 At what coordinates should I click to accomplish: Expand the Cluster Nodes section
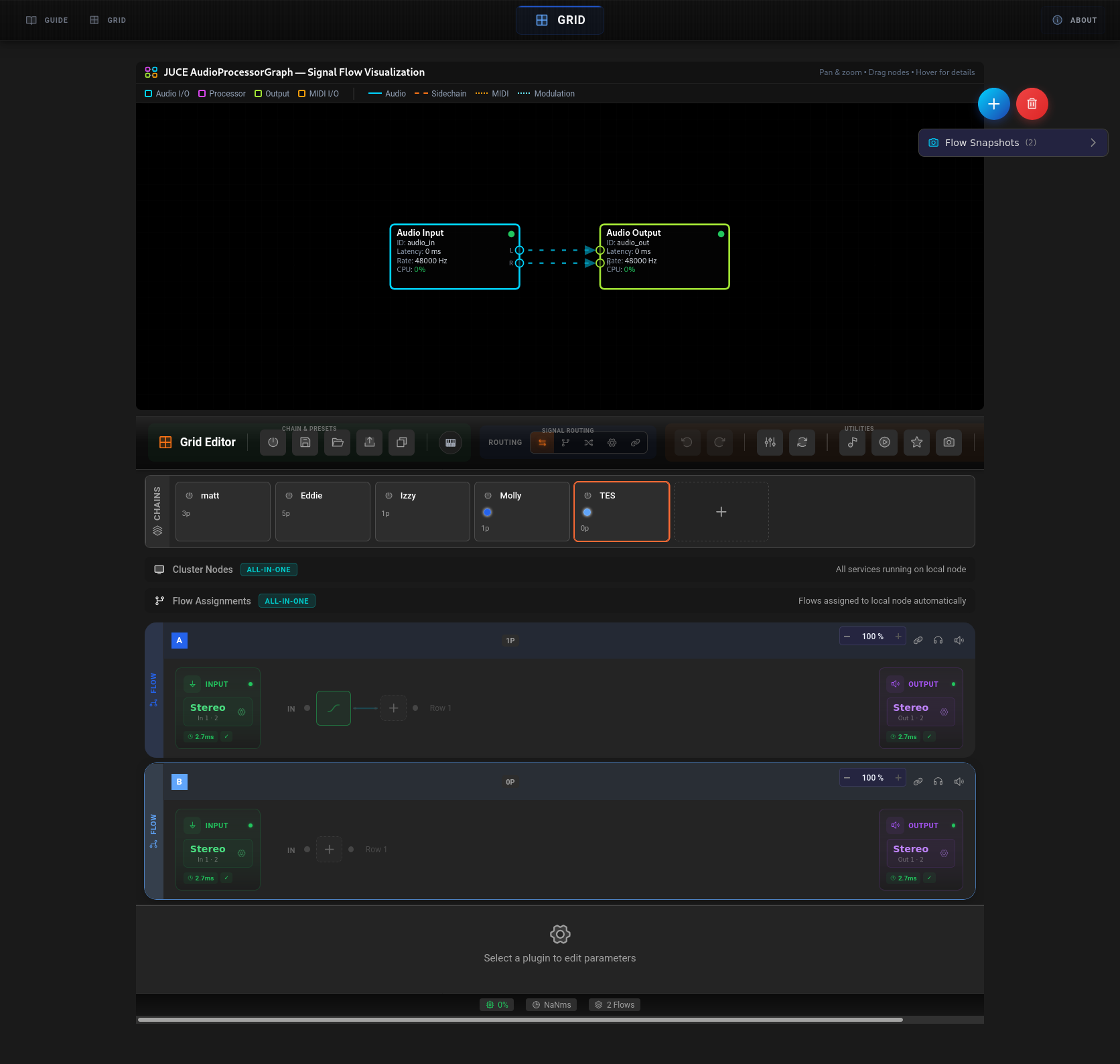pyautogui.click(x=560, y=570)
